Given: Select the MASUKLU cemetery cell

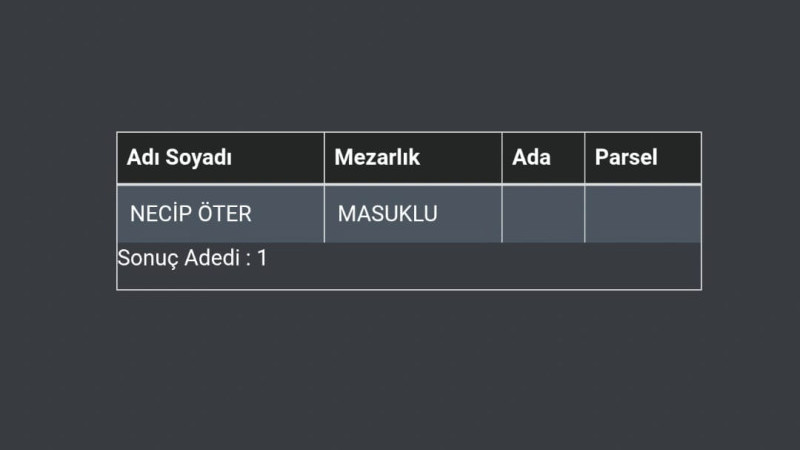Looking at the screenshot, I should tap(413, 214).
